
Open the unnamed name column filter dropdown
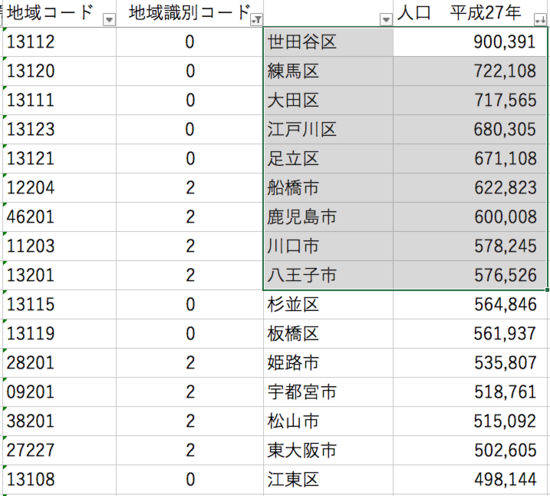pos(386,20)
